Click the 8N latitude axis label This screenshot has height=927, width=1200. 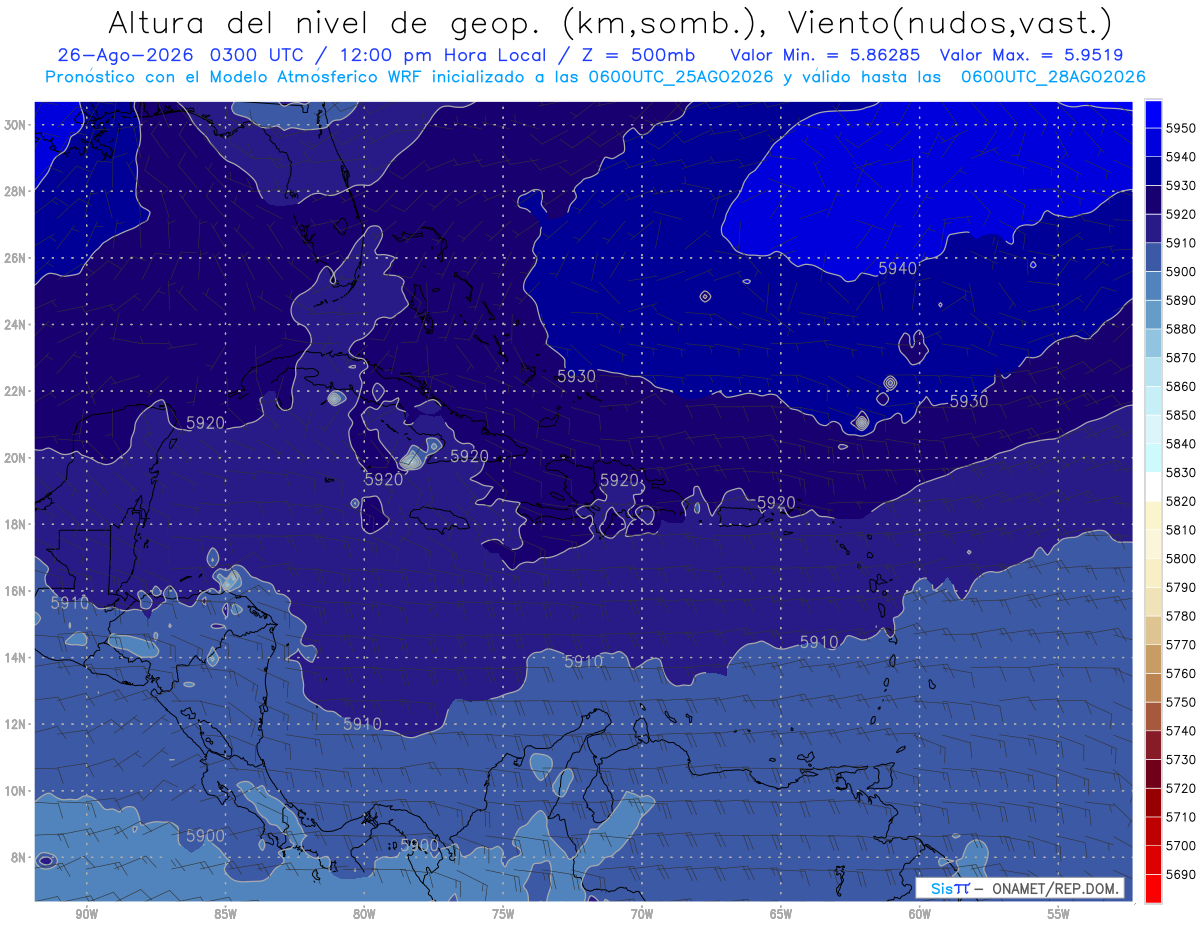[x=20, y=858]
